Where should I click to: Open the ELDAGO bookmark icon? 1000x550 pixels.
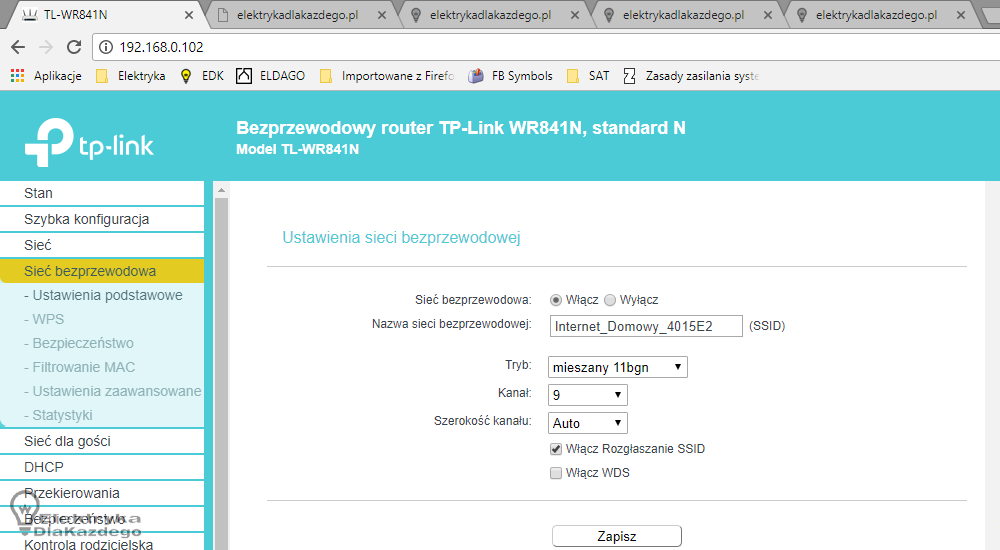(244, 76)
